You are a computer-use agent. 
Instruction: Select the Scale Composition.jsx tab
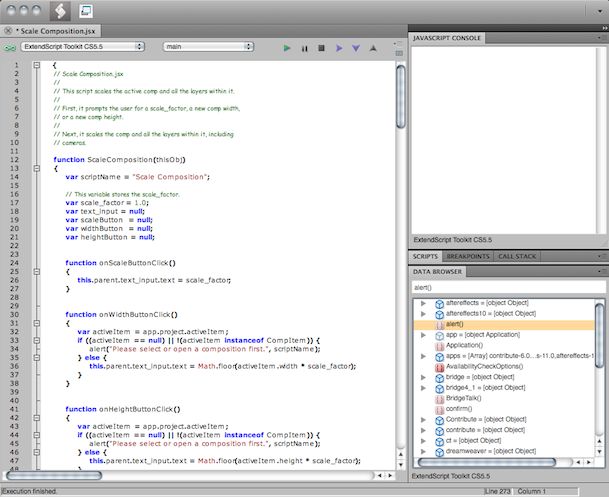57,31
